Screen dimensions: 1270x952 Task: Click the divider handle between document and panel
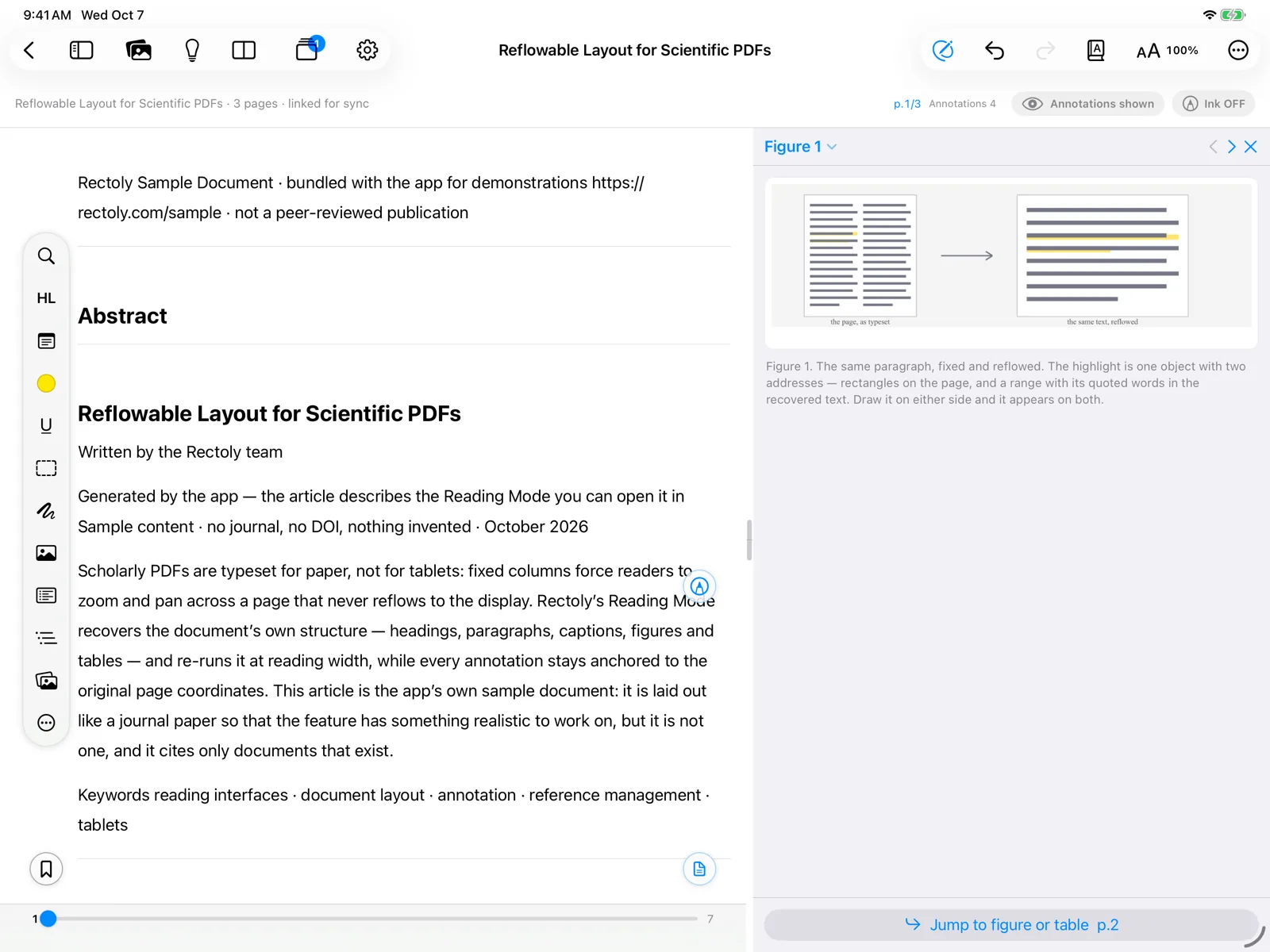(749, 540)
